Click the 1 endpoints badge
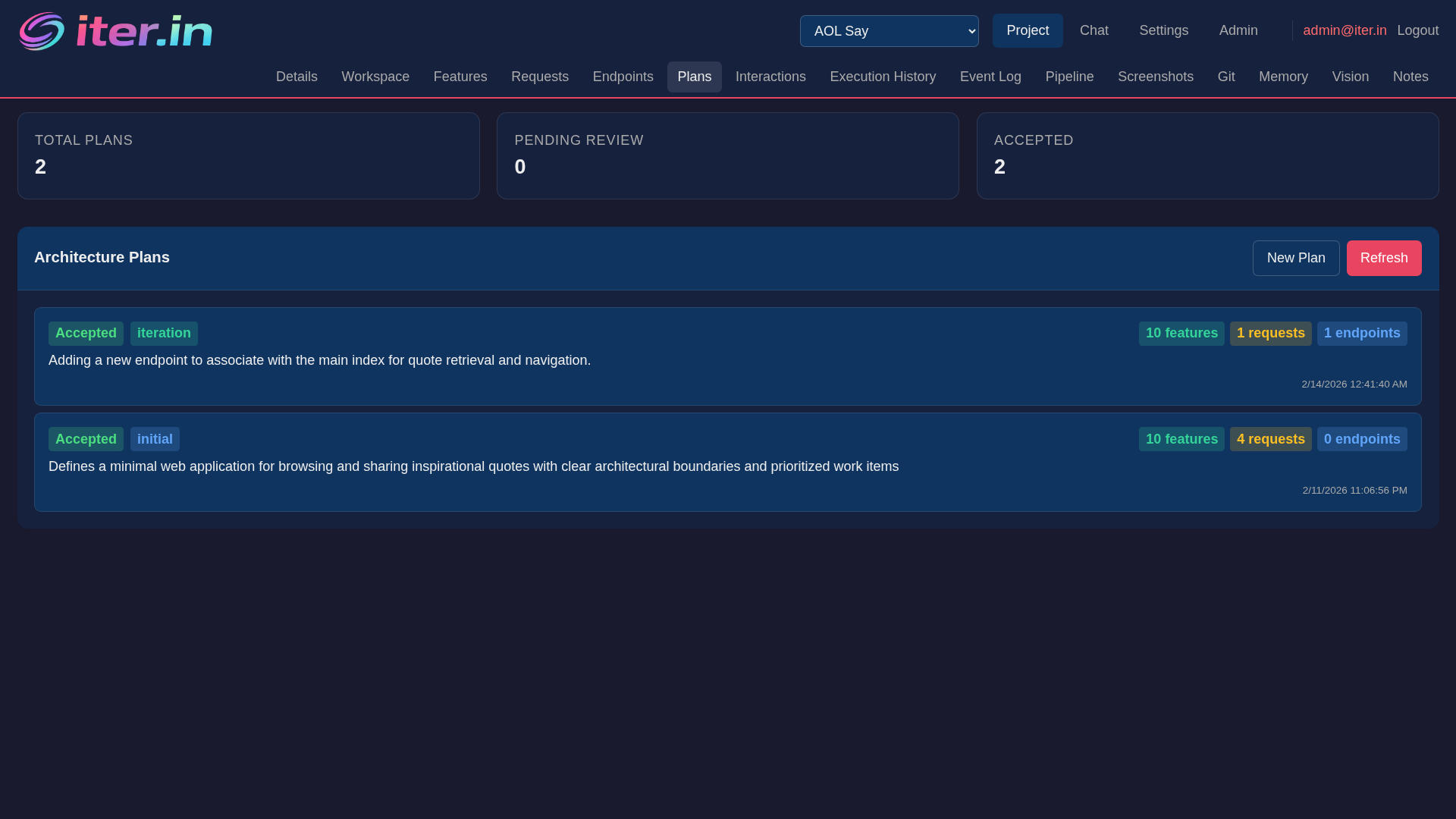 (1361, 333)
